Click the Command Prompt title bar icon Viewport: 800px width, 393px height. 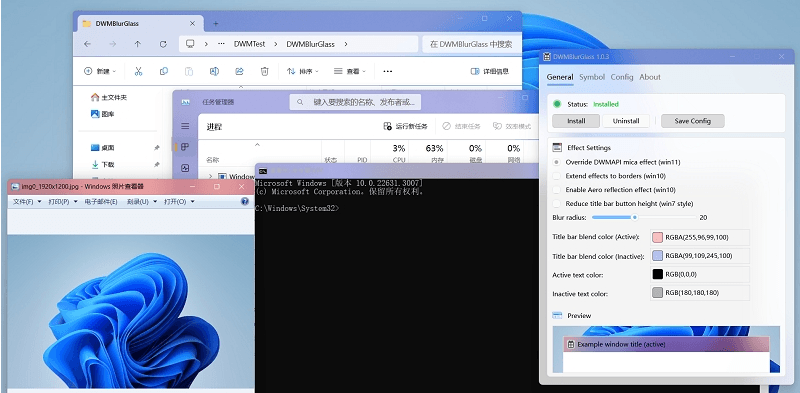click(x=263, y=170)
